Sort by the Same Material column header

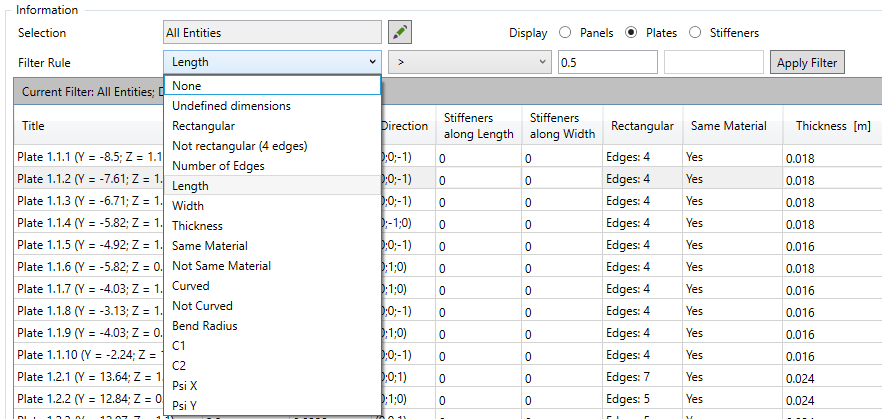point(732,126)
